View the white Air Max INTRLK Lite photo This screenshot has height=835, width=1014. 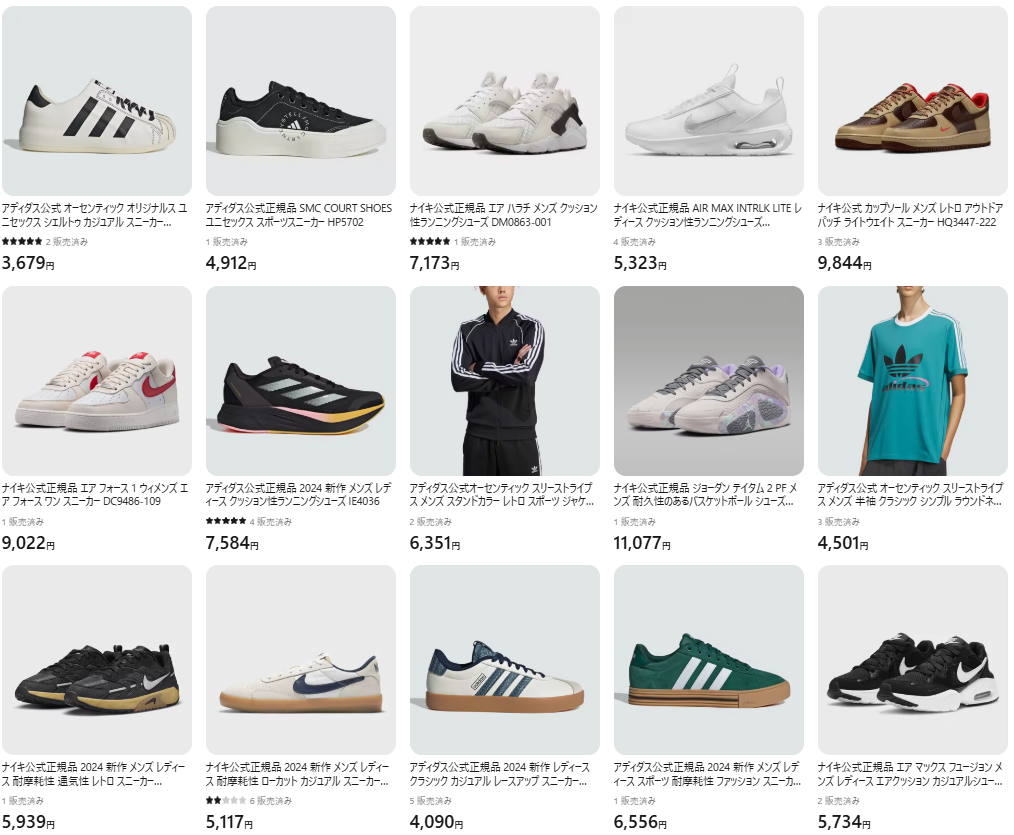[709, 101]
